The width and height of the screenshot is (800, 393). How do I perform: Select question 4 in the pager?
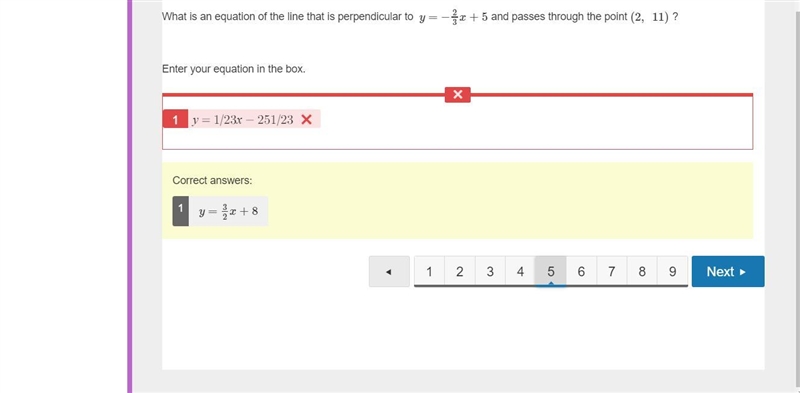pyautogui.click(x=520, y=272)
